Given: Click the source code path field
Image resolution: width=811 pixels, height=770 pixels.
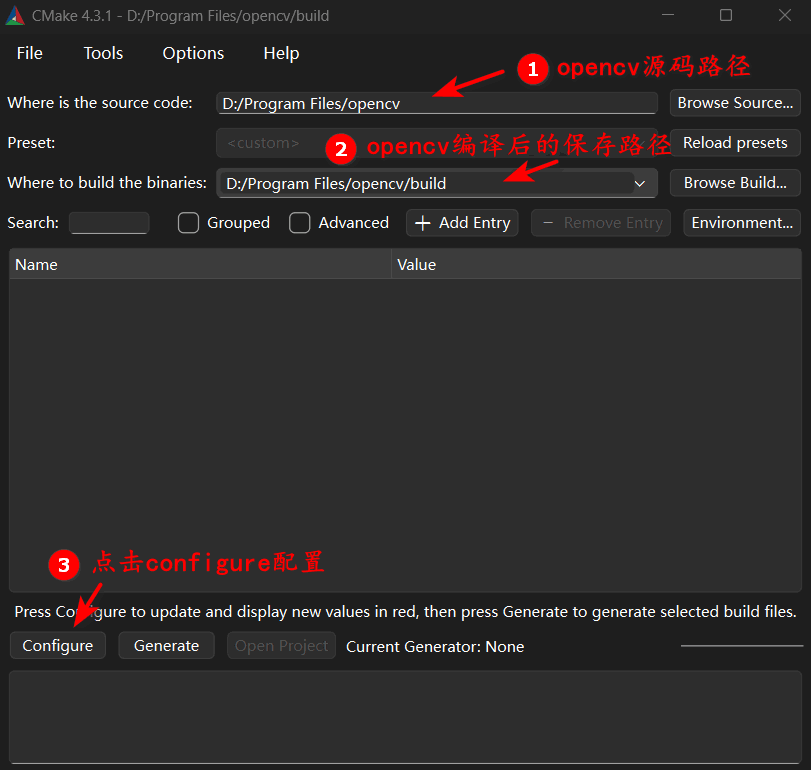Looking at the screenshot, I should pyautogui.click(x=437, y=103).
